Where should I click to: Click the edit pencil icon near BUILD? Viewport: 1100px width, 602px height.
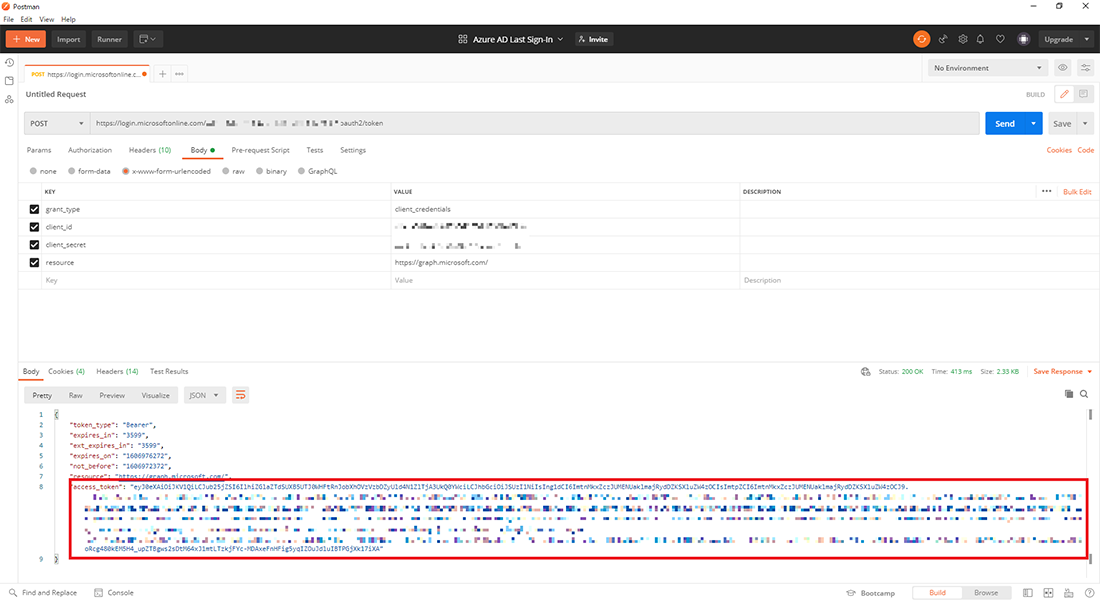pyautogui.click(x=1064, y=94)
